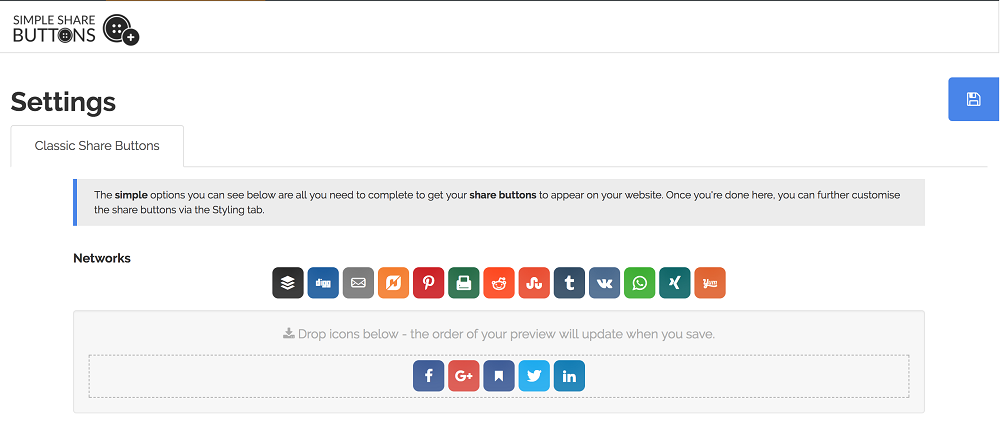Click the Tumblr network icon
Image resolution: width=1000 pixels, height=427 pixels.
[570, 283]
